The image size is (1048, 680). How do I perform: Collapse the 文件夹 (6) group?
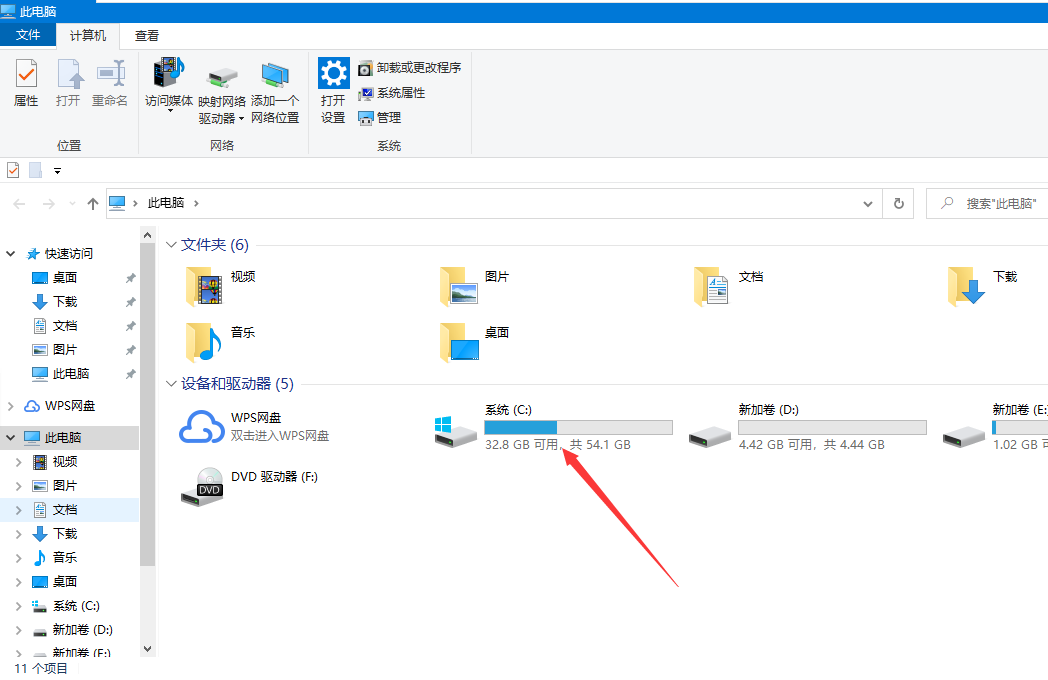[171, 245]
